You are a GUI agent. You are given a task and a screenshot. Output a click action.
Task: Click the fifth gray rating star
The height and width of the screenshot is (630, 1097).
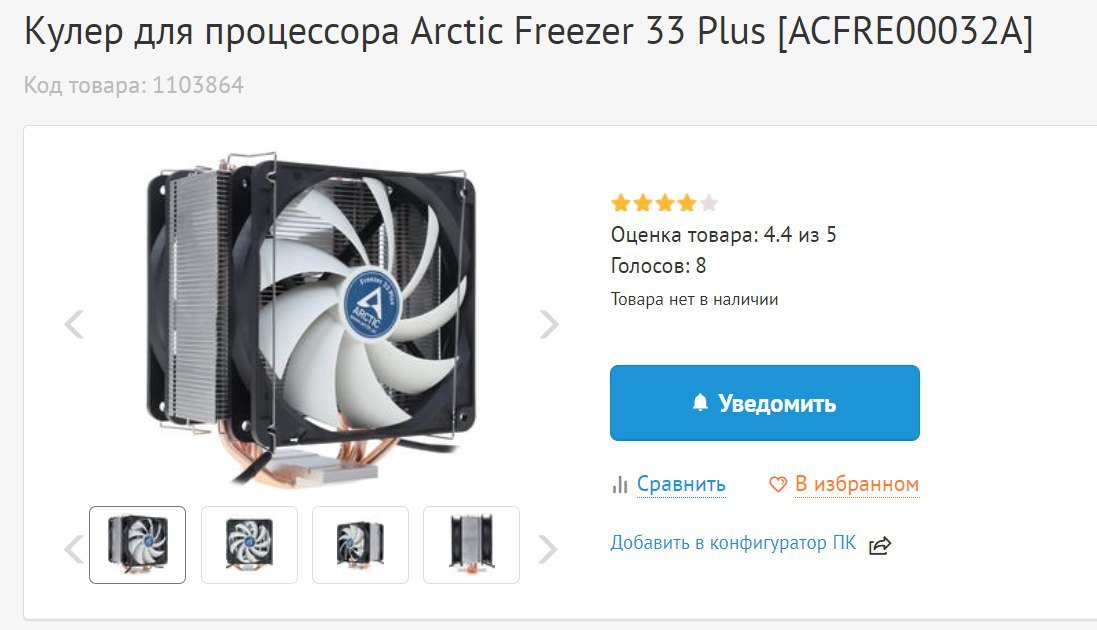coord(709,203)
